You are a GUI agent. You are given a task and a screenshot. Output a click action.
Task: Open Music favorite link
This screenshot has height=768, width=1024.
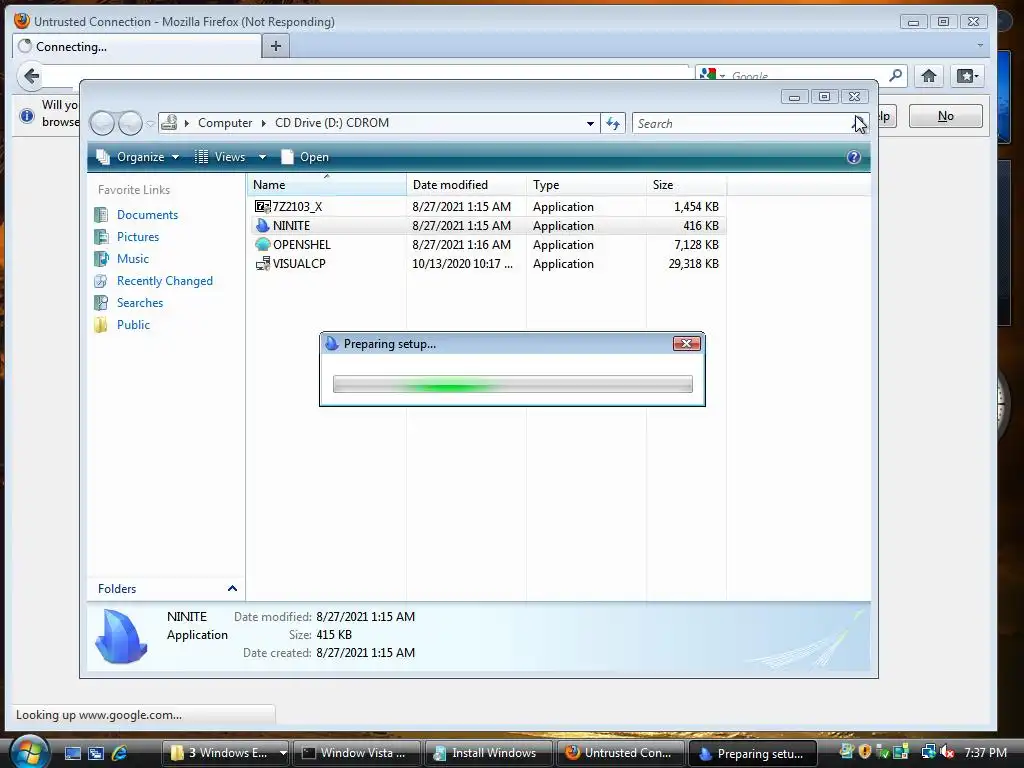point(133,259)
